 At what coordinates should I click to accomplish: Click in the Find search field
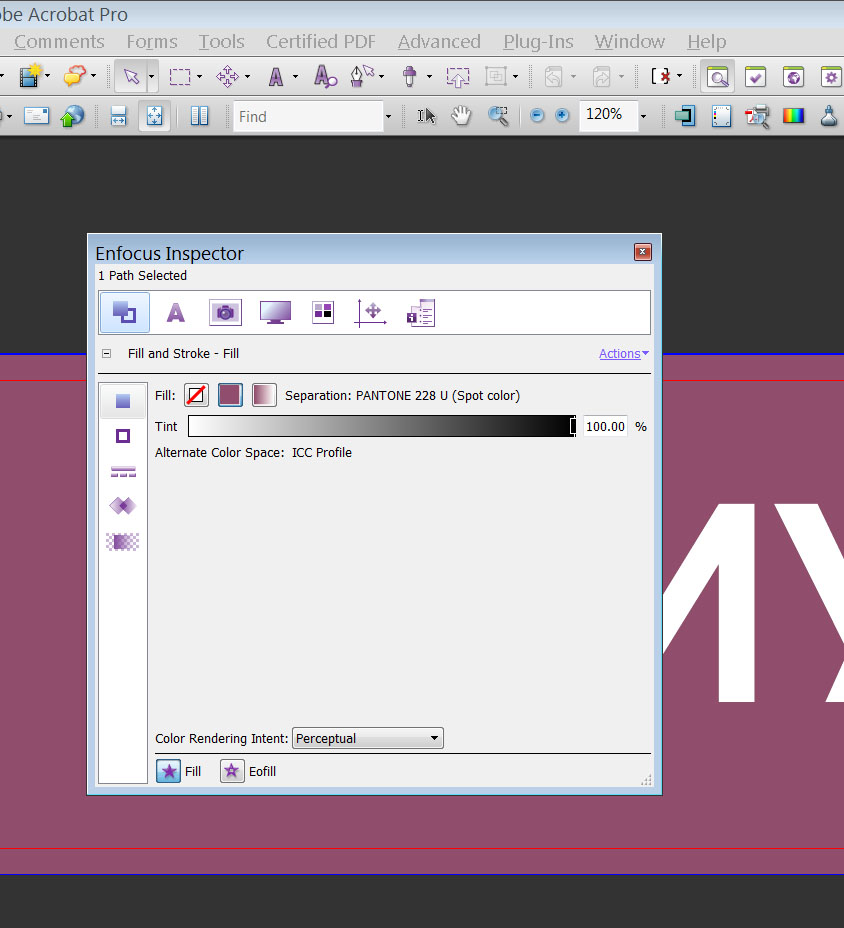[x=308, y=116]
